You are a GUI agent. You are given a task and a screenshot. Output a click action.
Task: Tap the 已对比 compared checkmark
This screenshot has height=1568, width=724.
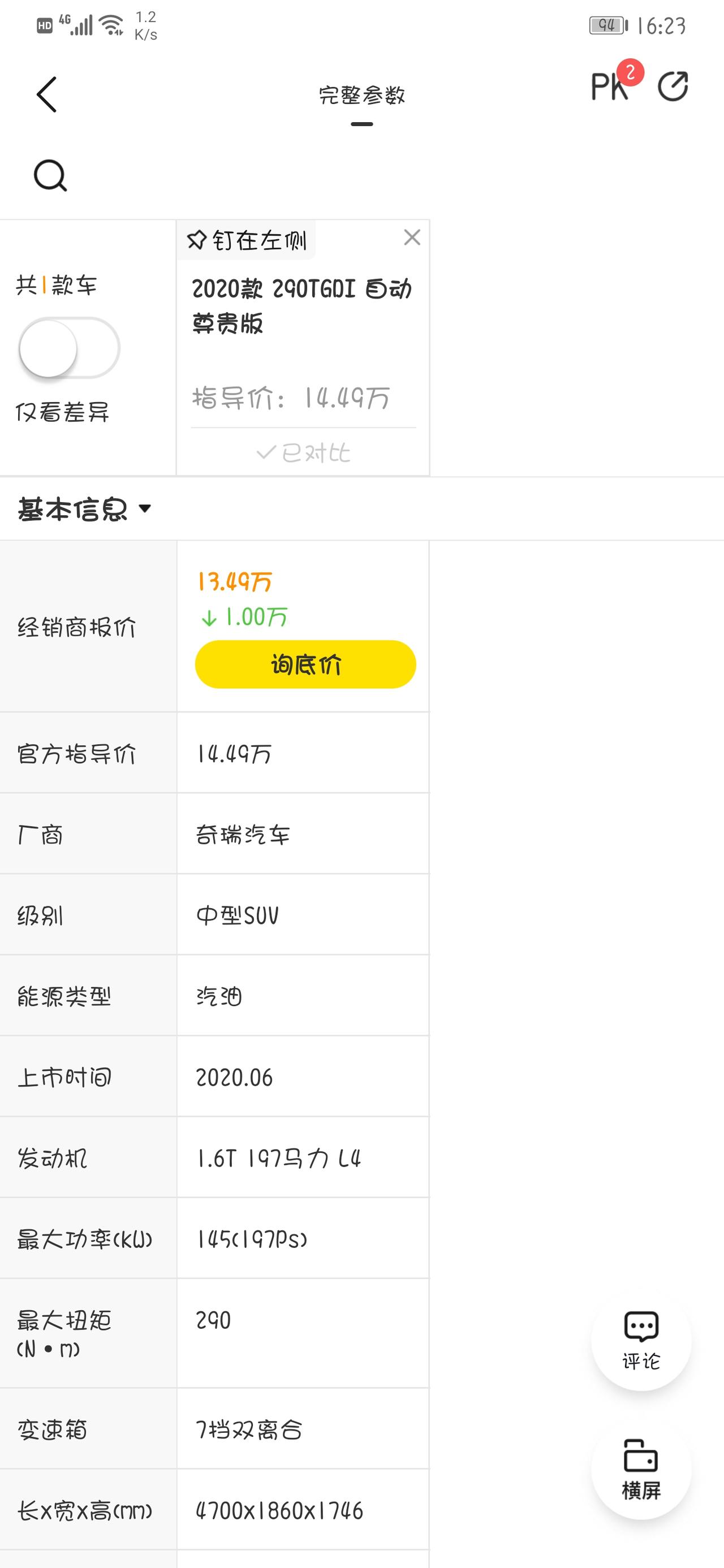coord(303,453)
